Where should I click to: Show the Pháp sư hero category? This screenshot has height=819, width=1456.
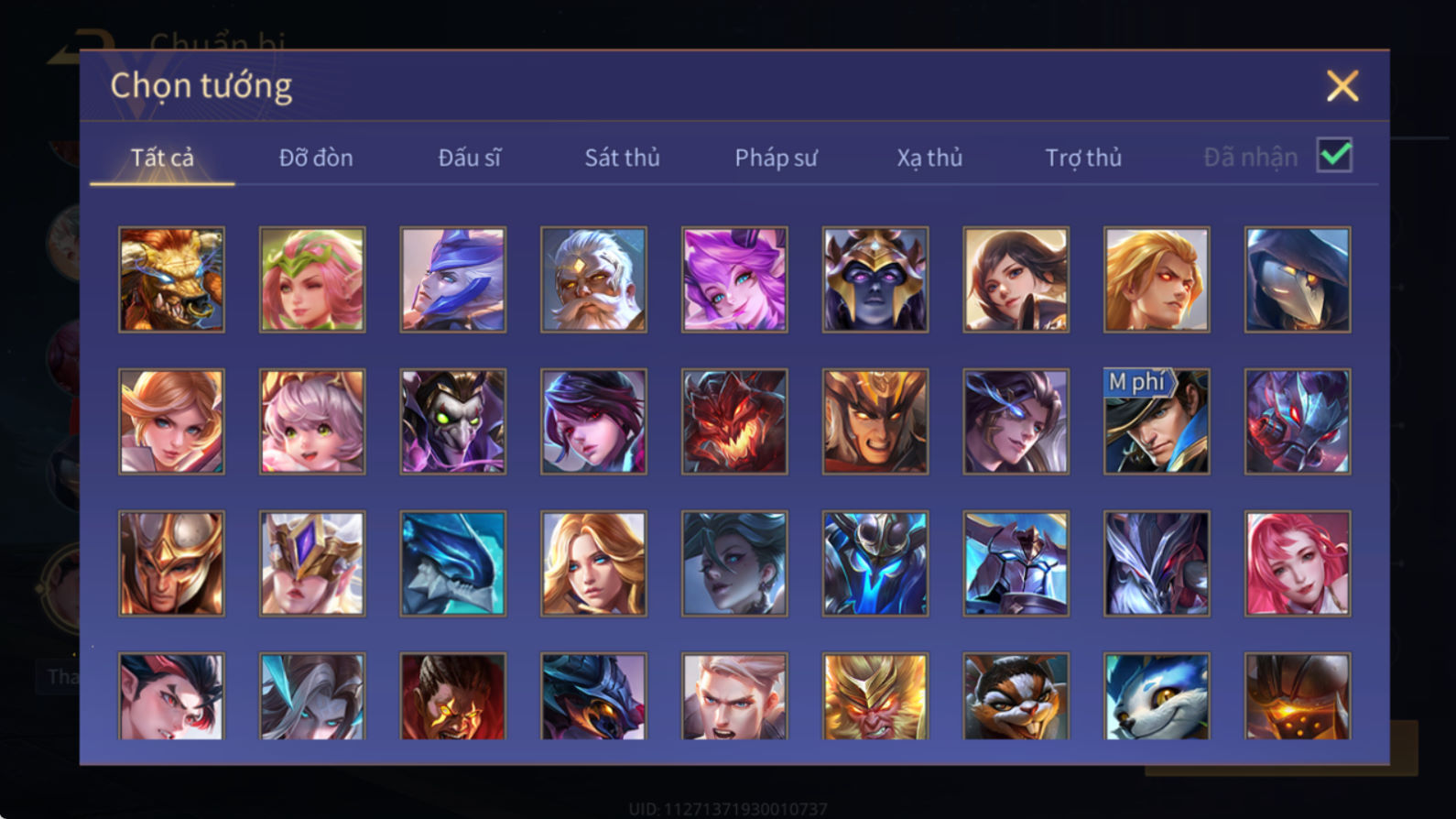(x=777, y=158)
